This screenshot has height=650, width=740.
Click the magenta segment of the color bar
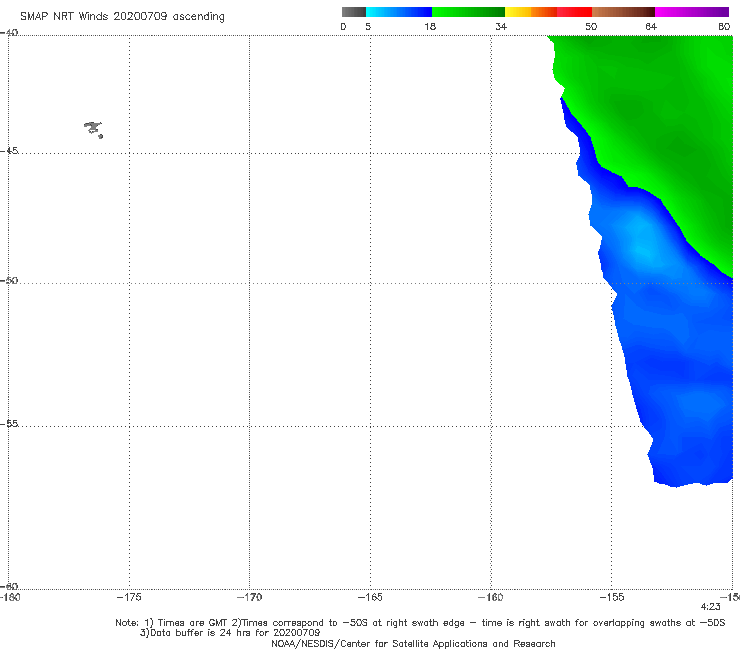(x=692, y=12)
